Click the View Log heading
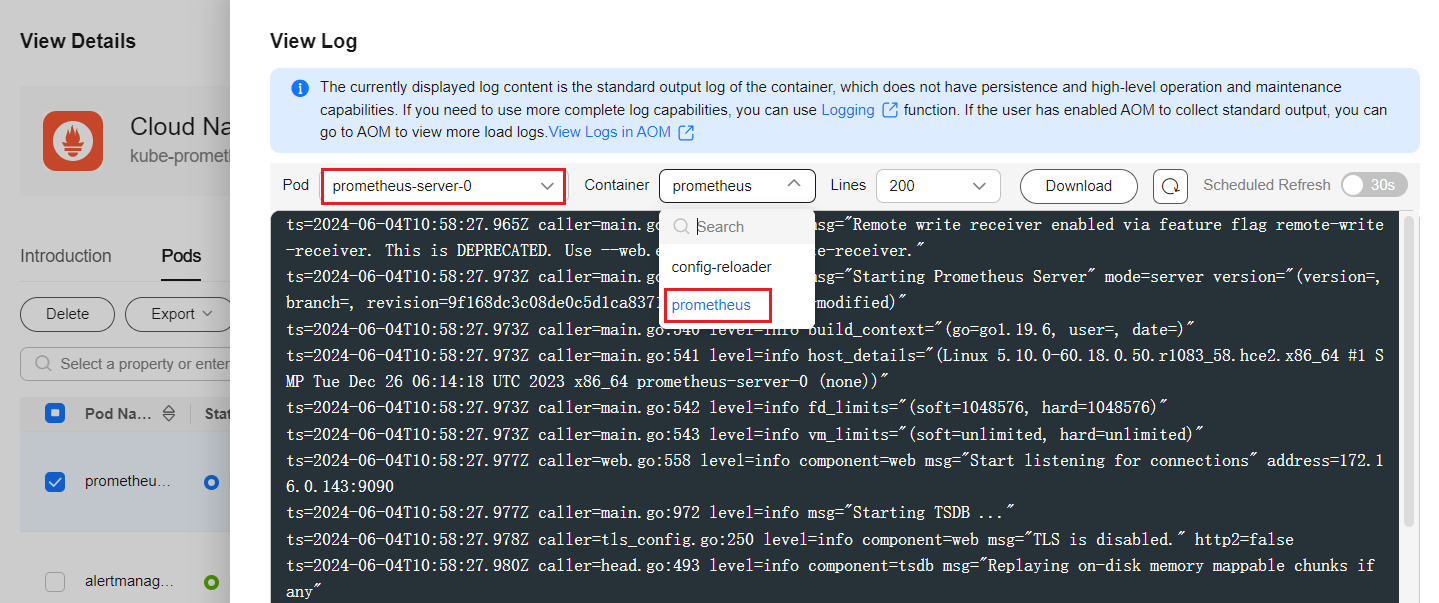Screen dimensions: 1439x603 [313, 41]
